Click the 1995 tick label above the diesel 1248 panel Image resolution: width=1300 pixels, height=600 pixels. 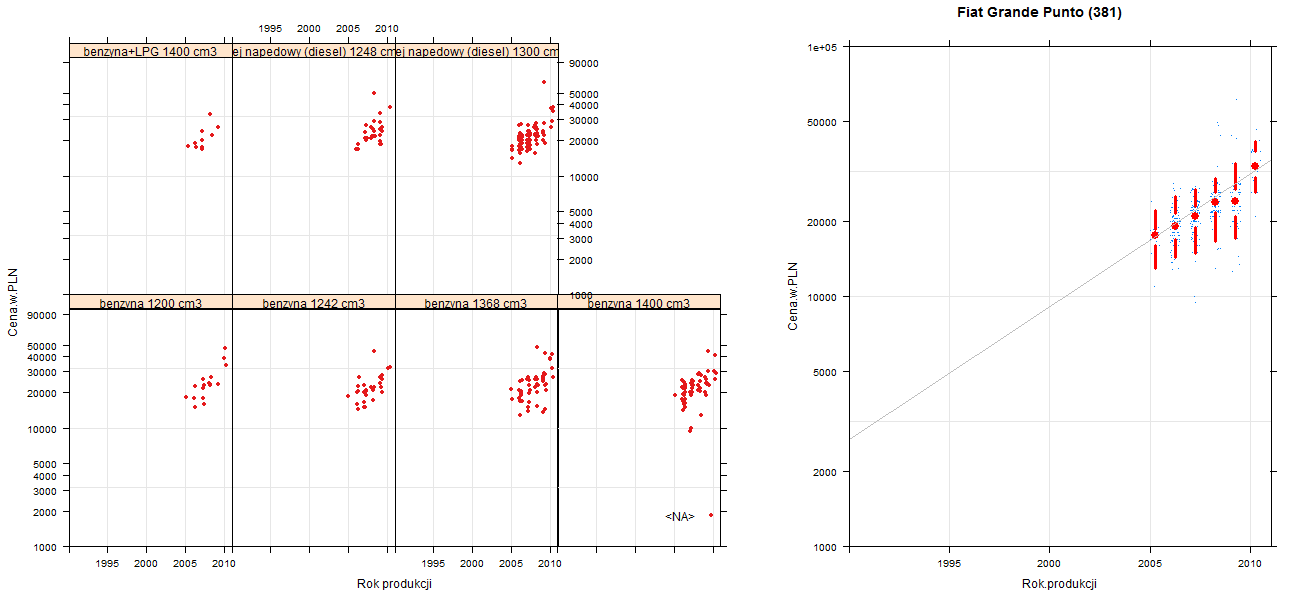(x=270, y=28)
